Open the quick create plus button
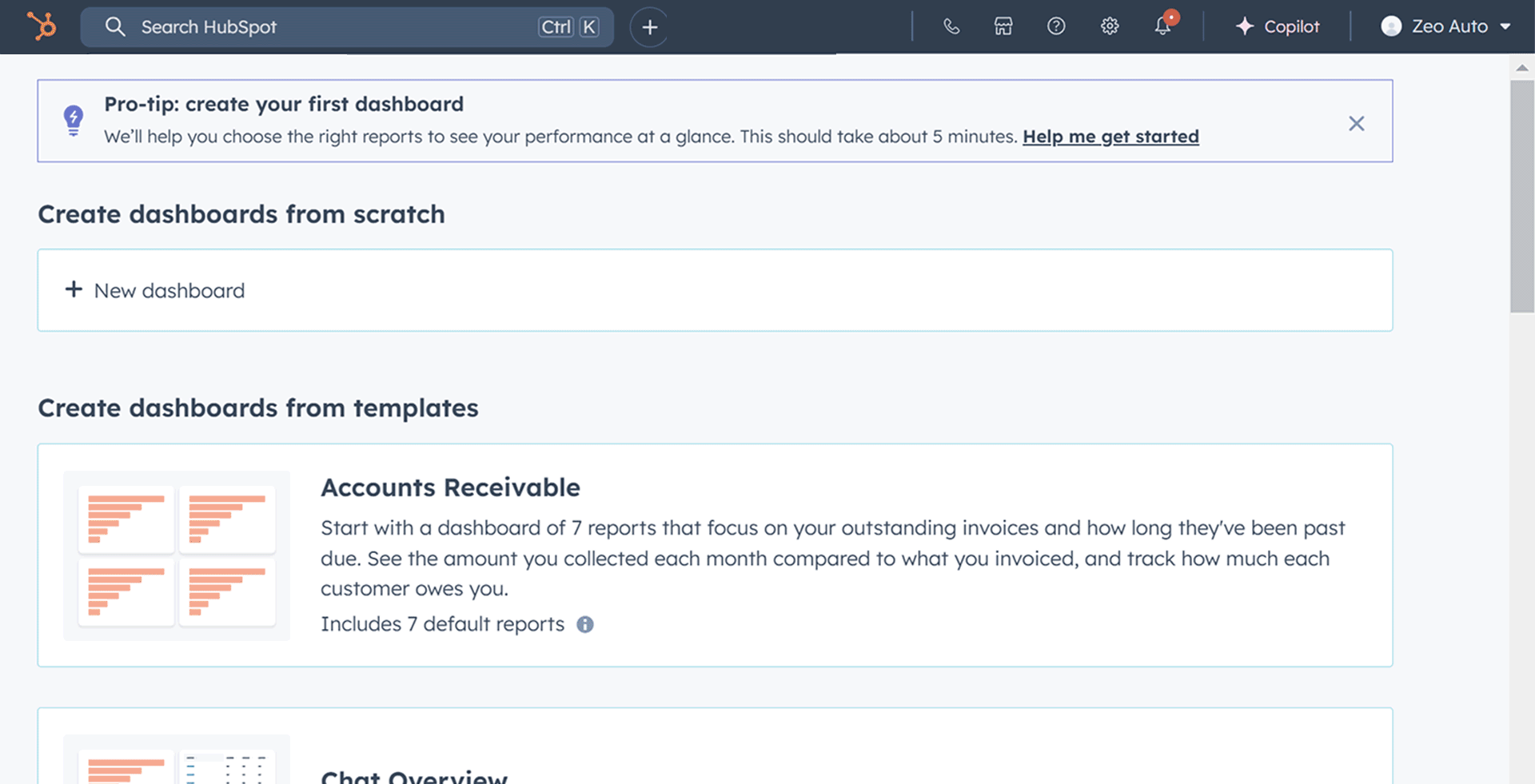Viewport: 1535px width, 784px height. 649,27
